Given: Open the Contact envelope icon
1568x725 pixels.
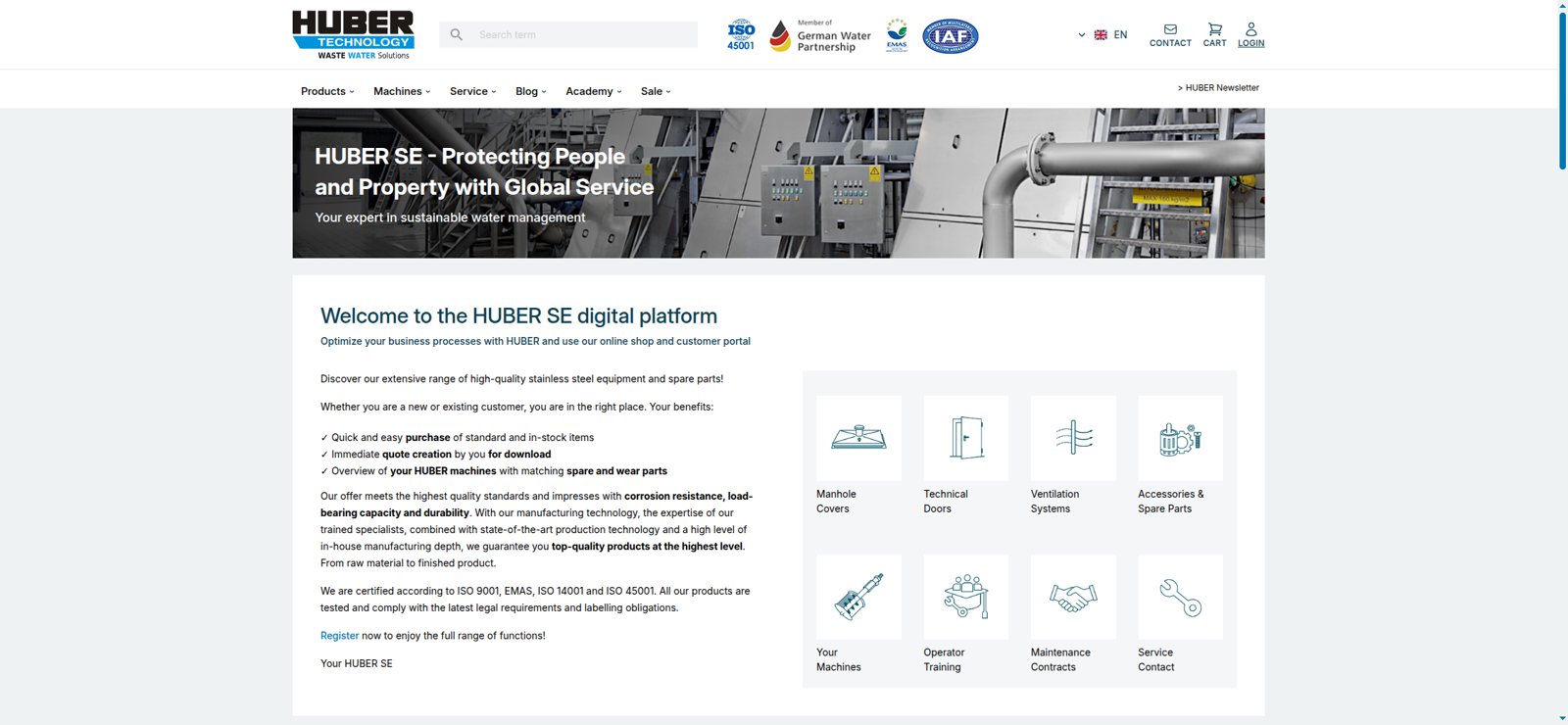Looking at the screenshot, I should coord(1170,29).
